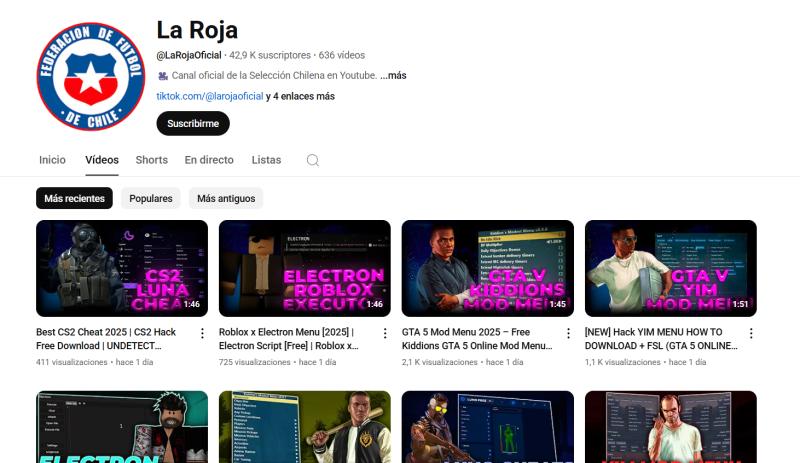The image size is (800, 463).
Task: Open options menu for GTA 5 Mod Menu video
Action: [568, 333]
